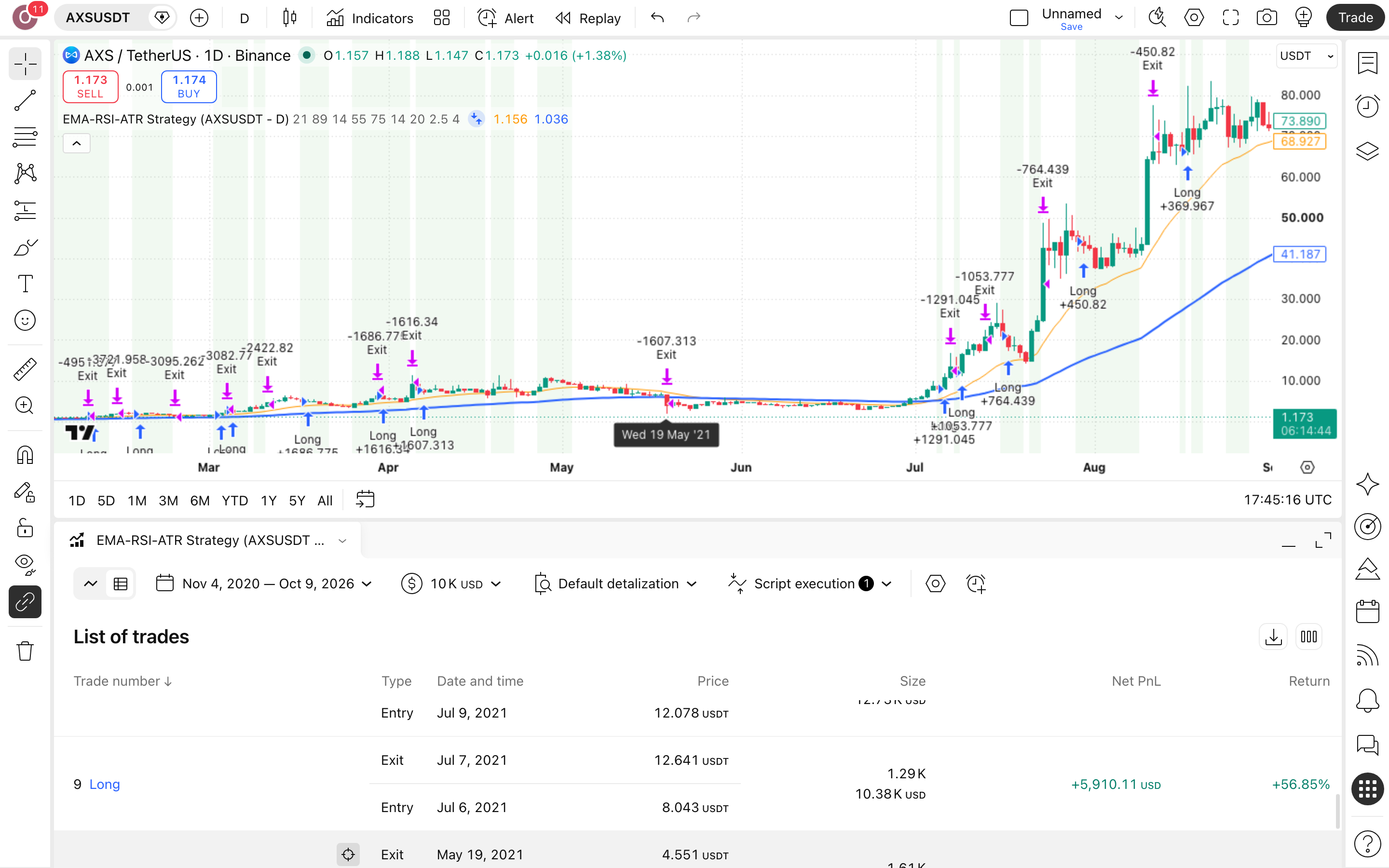Select the crosshair cursor tool
The height and width of the screenshot is (868, 1389).
coord(25,64)
